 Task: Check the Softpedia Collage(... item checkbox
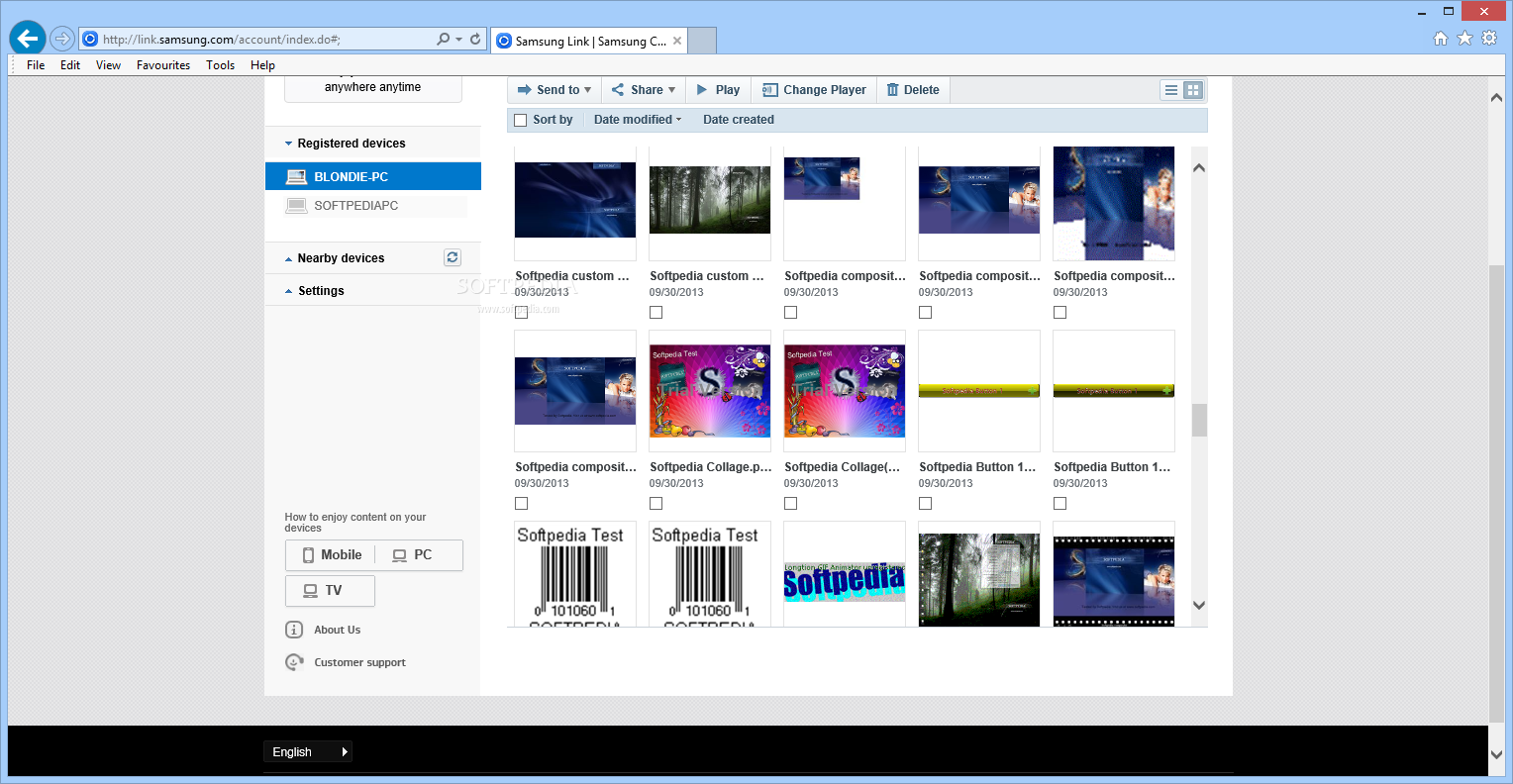click(790, 504)
